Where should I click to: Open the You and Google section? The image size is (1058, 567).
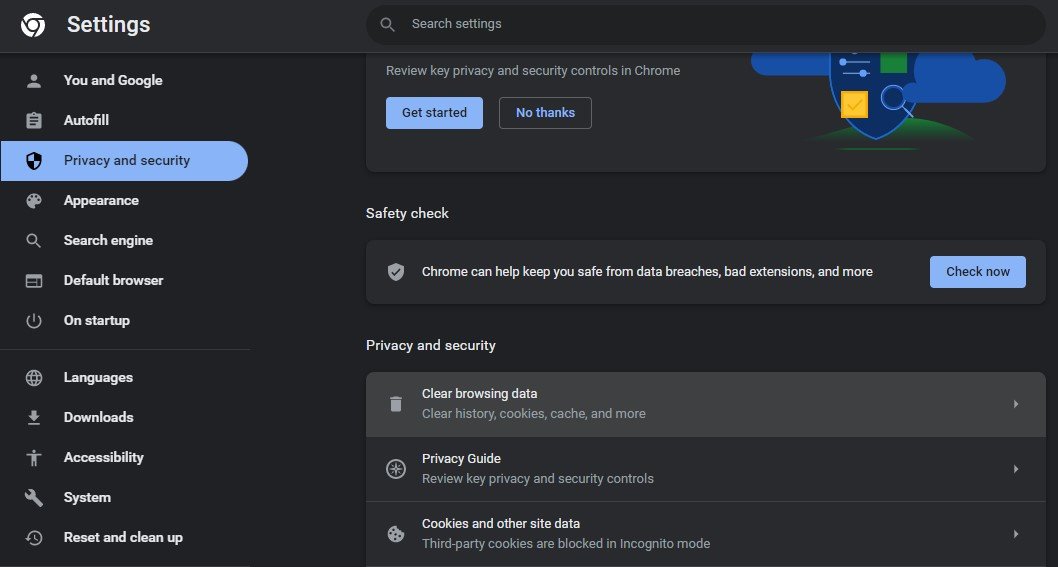124,80
